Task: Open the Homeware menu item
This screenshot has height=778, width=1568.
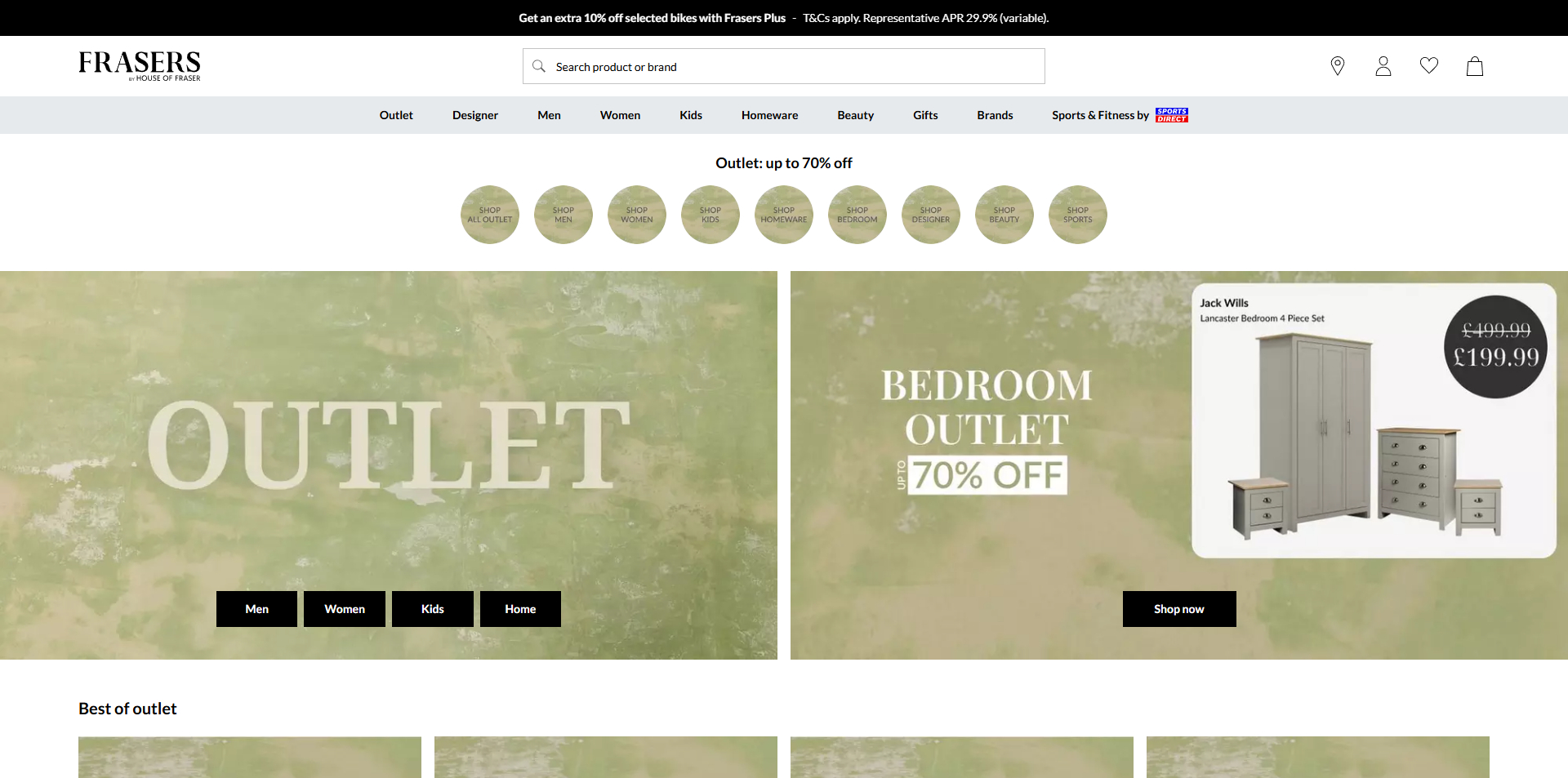Action: 769,115
